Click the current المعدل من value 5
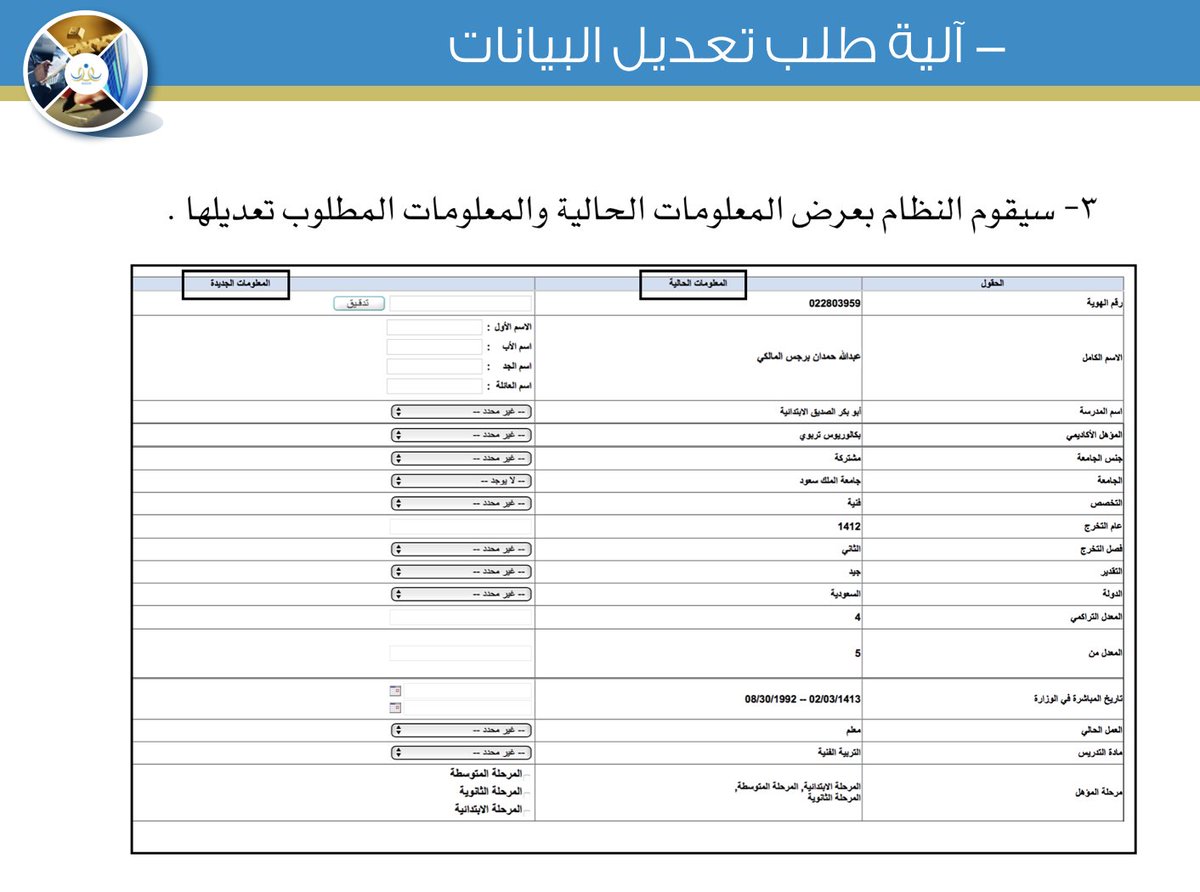1200x892 pixels. [858, 653]
